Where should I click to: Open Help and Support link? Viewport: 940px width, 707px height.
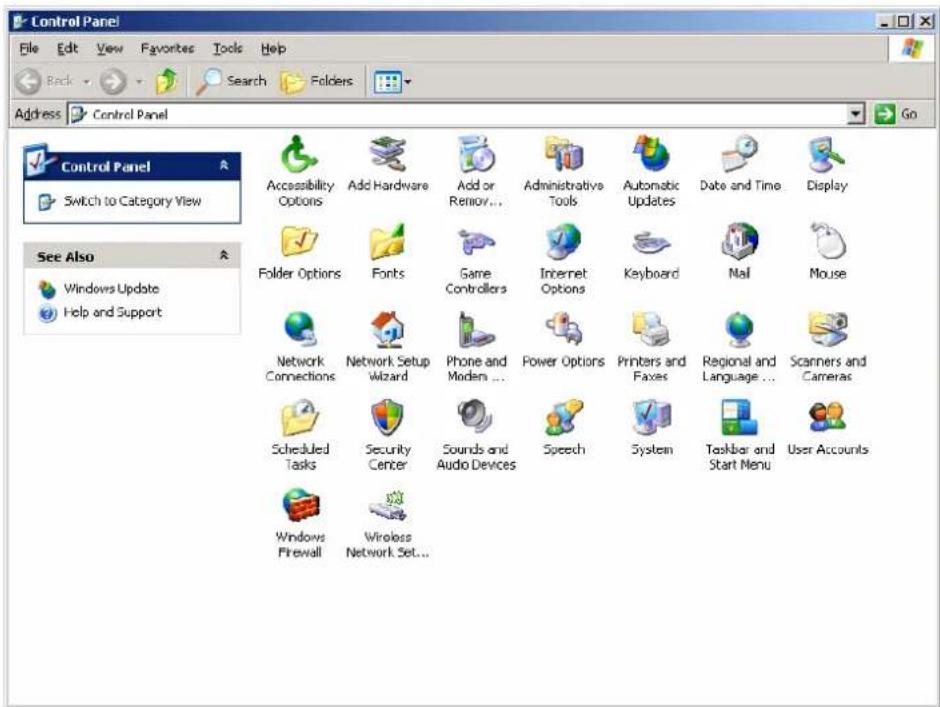[113, 312]
